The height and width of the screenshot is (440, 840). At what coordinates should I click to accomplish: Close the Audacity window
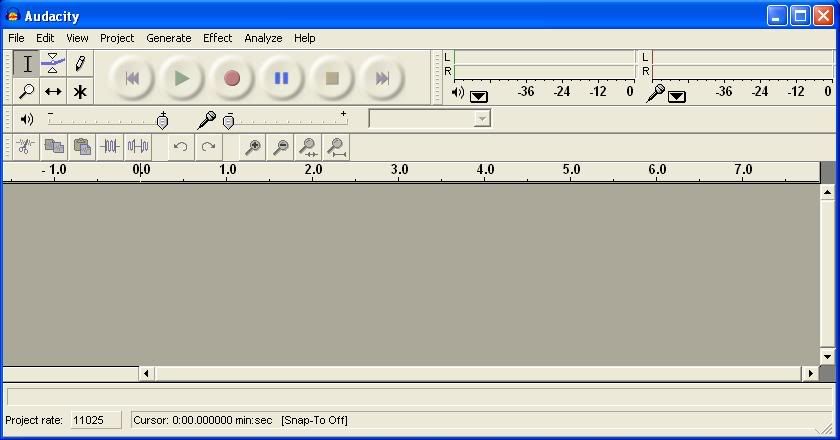pyautogui.click(x=823, y=16)
